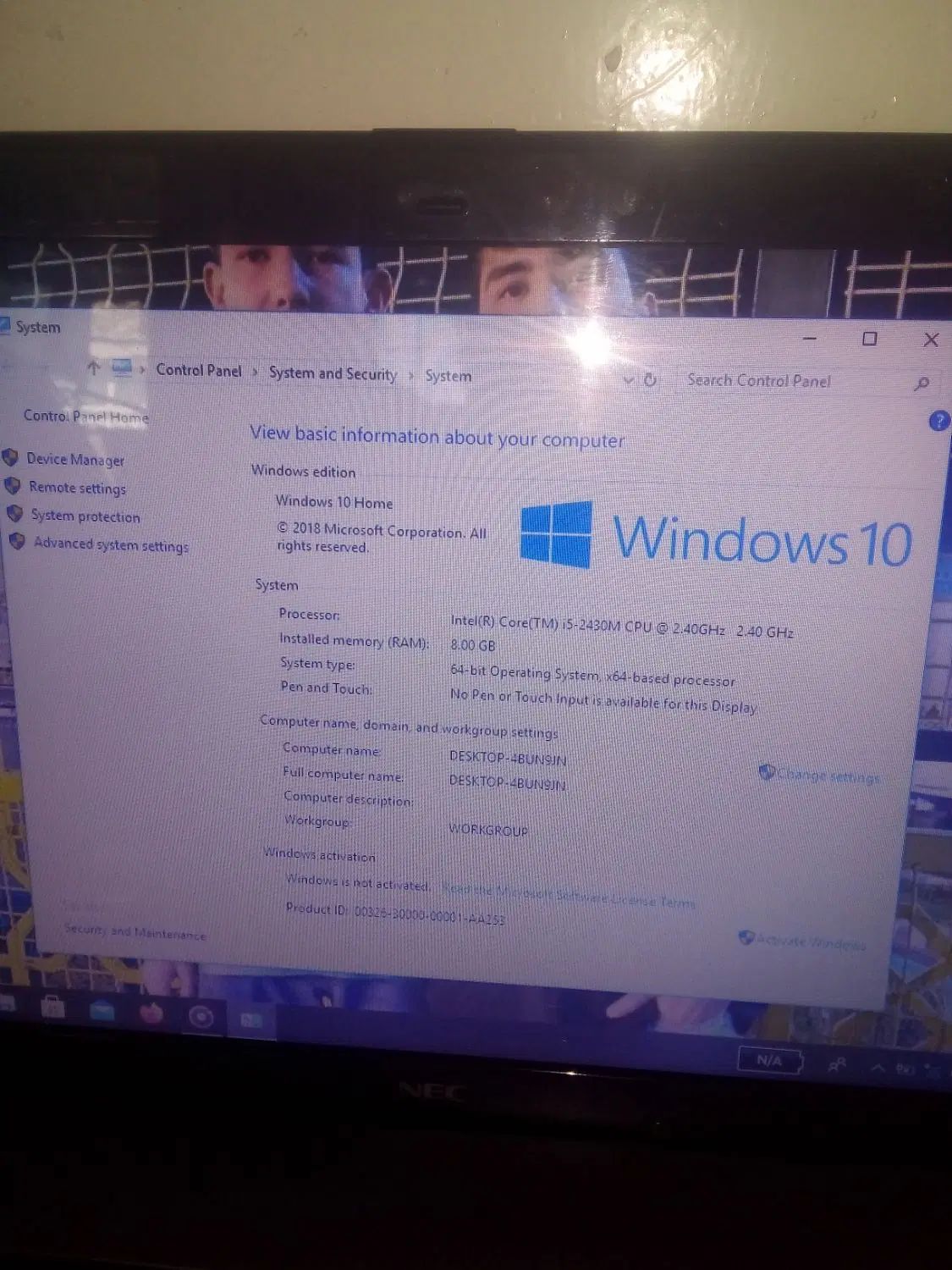Click the 'No Pen or Touch Input' text
Viewport: 952px width, 1270px height.
603,701
